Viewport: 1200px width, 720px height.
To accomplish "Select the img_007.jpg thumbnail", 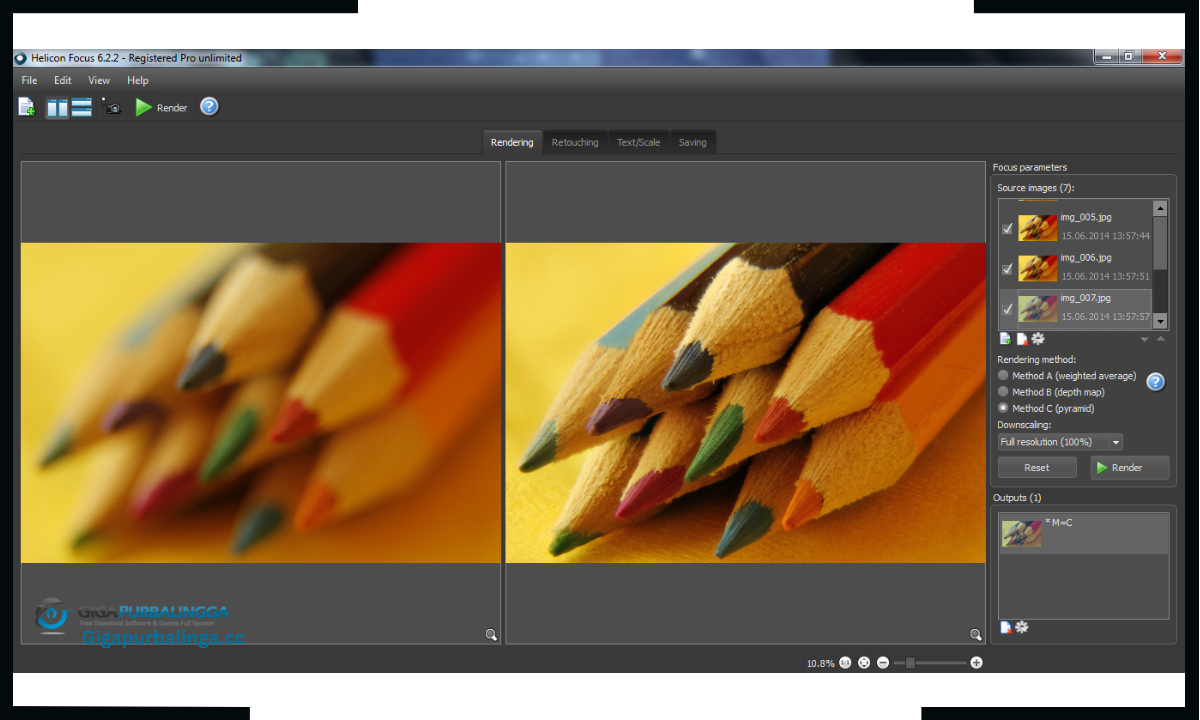I will 1038,308.
